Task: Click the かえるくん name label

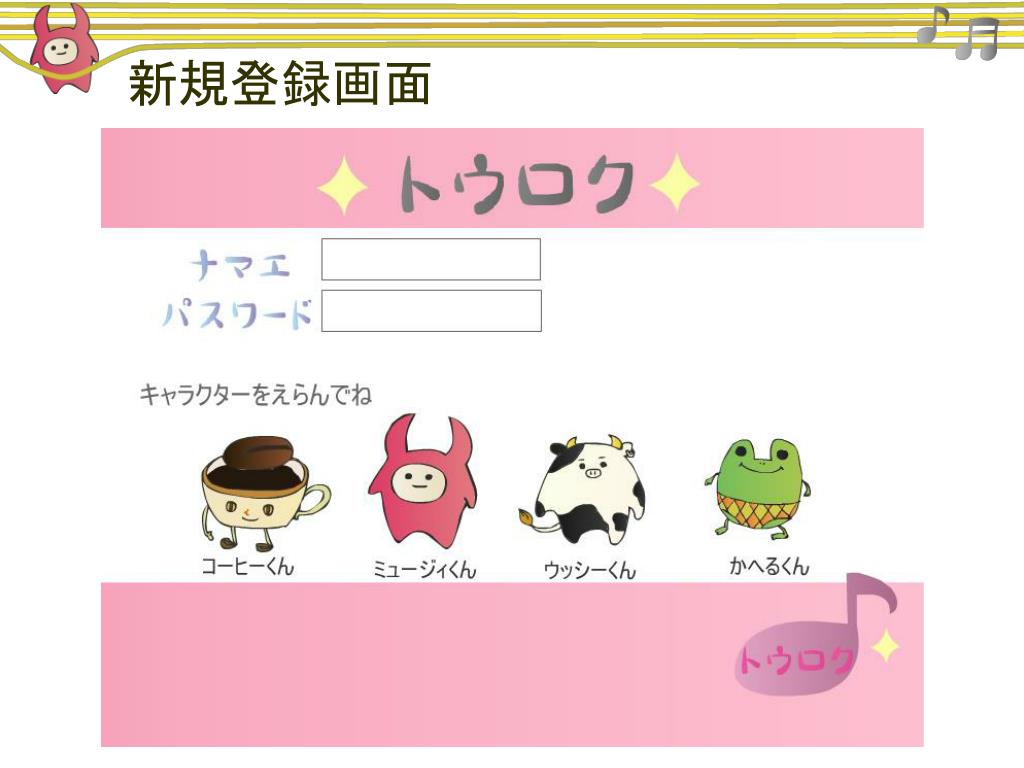Action: coord(769,566)
